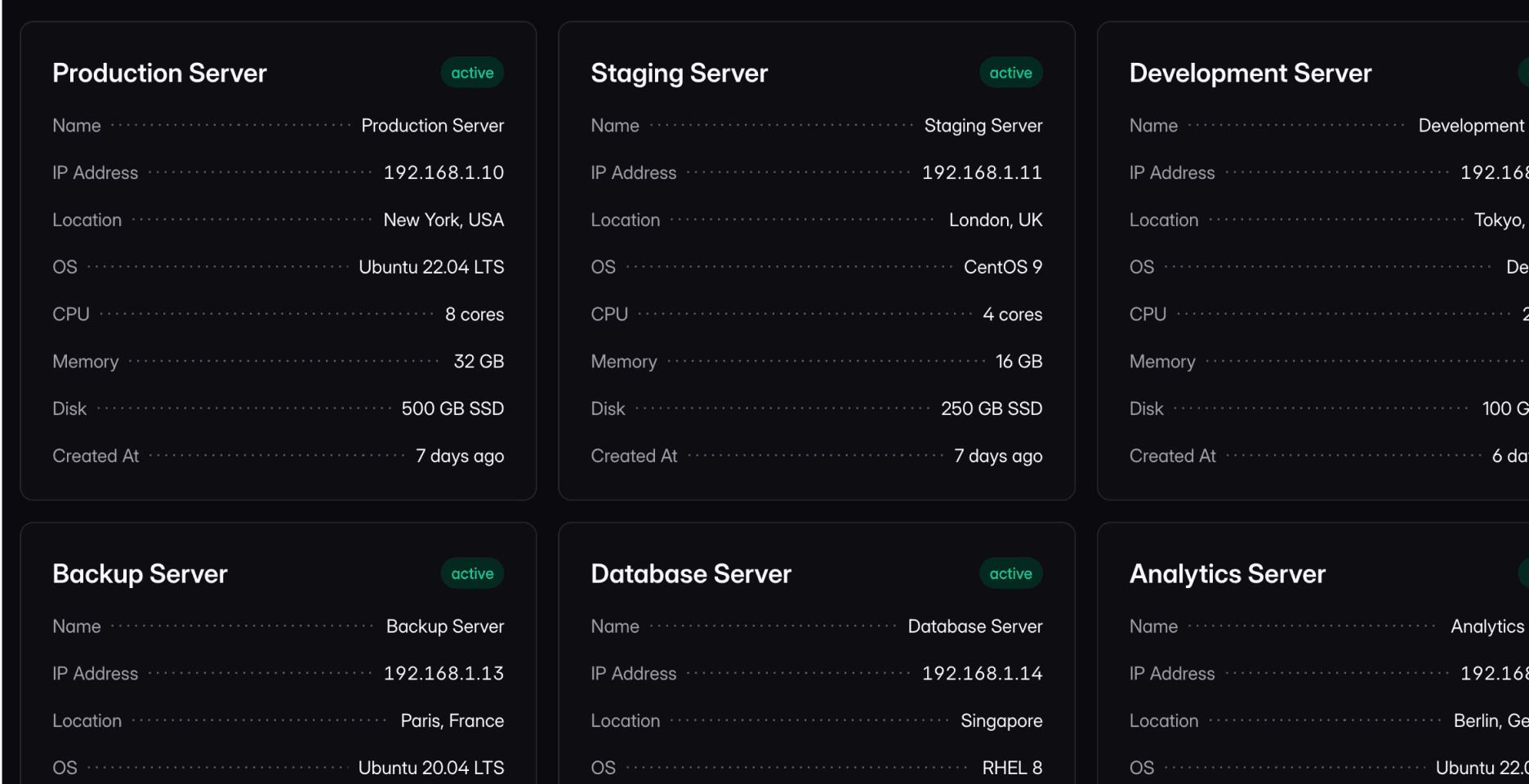The width and height of the screenshot is (1529, 784).
Task: Click the Production Server card title
Action: (159, 73)
